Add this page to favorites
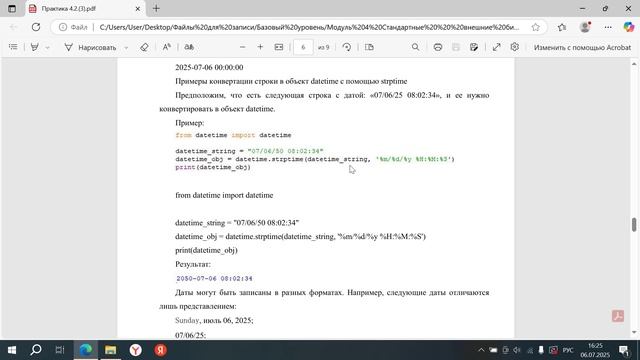This screenshot has height=360, width=640. click(536, 27)
